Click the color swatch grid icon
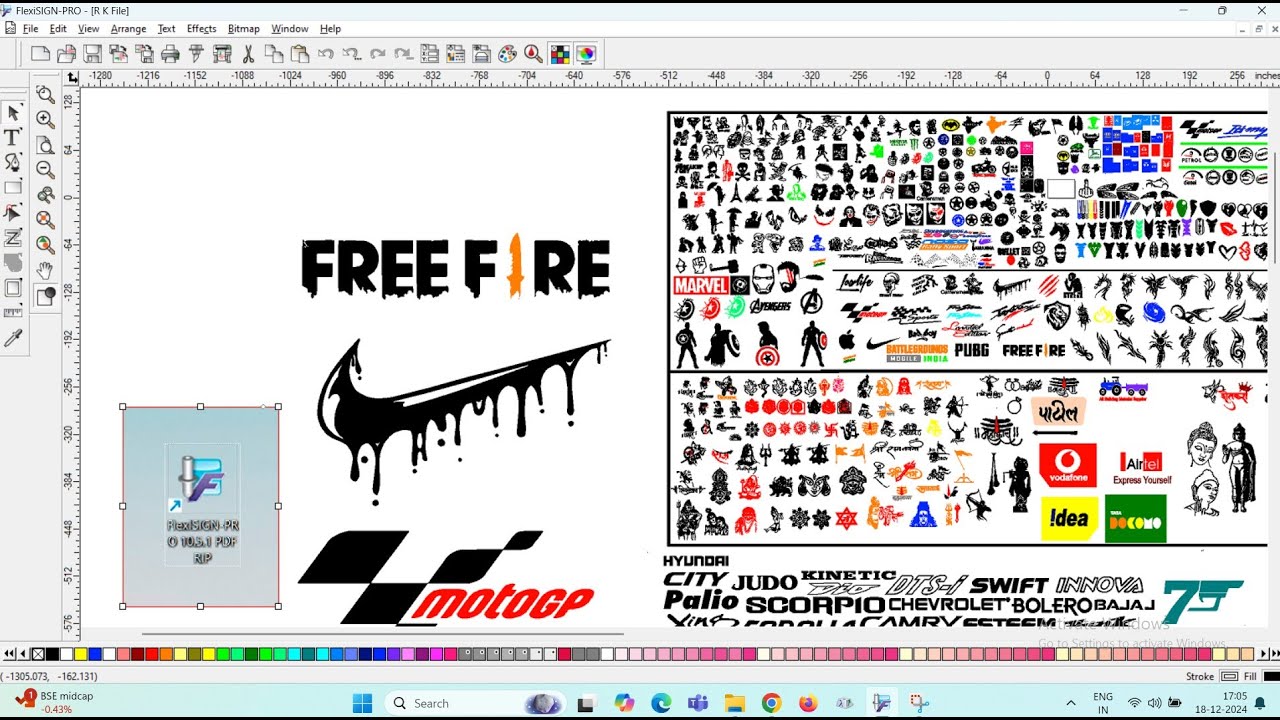The image size is (1280, 720). [x=560, y=54]
